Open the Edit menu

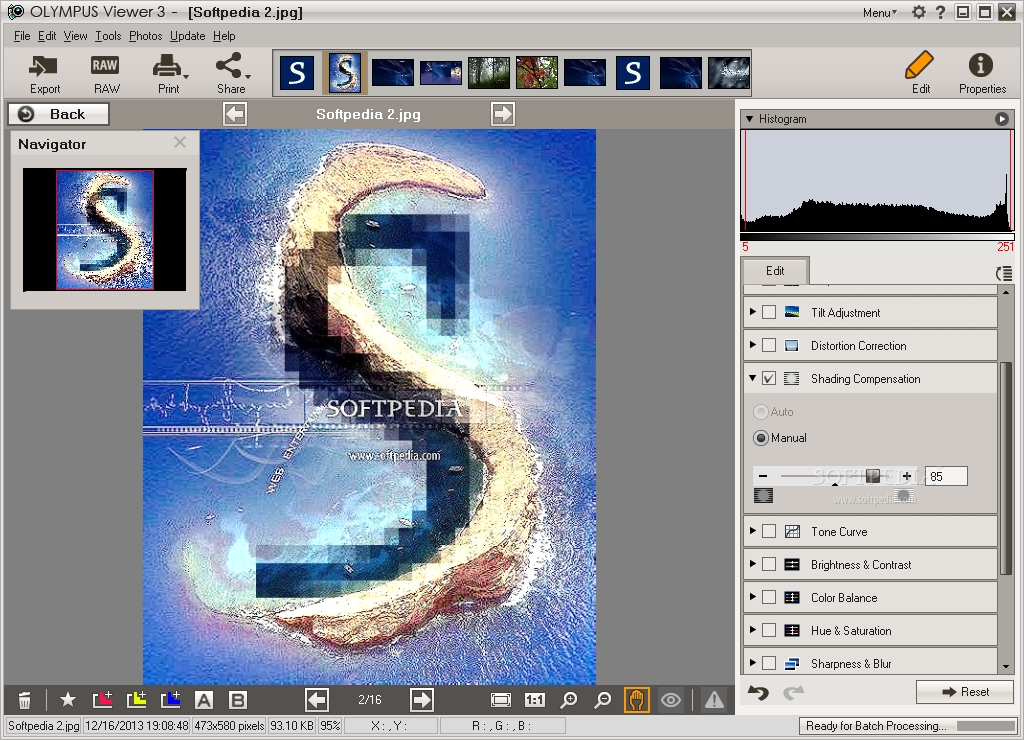[x=46, y=36]
